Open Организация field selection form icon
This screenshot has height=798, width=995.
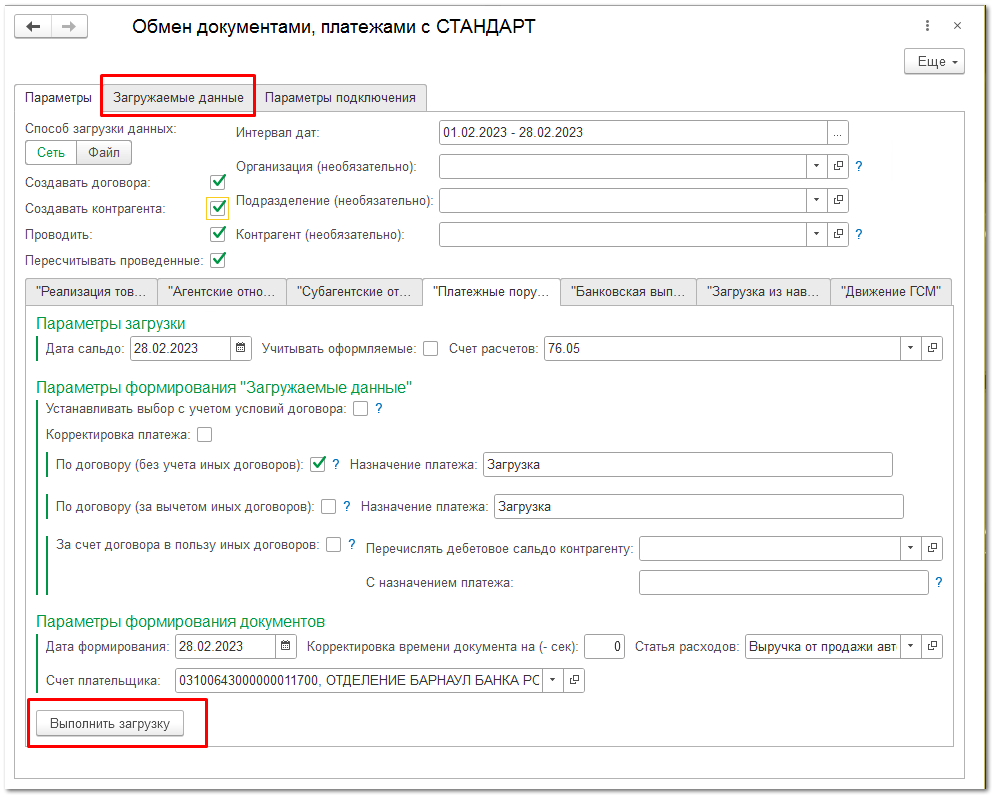(838, 166)
